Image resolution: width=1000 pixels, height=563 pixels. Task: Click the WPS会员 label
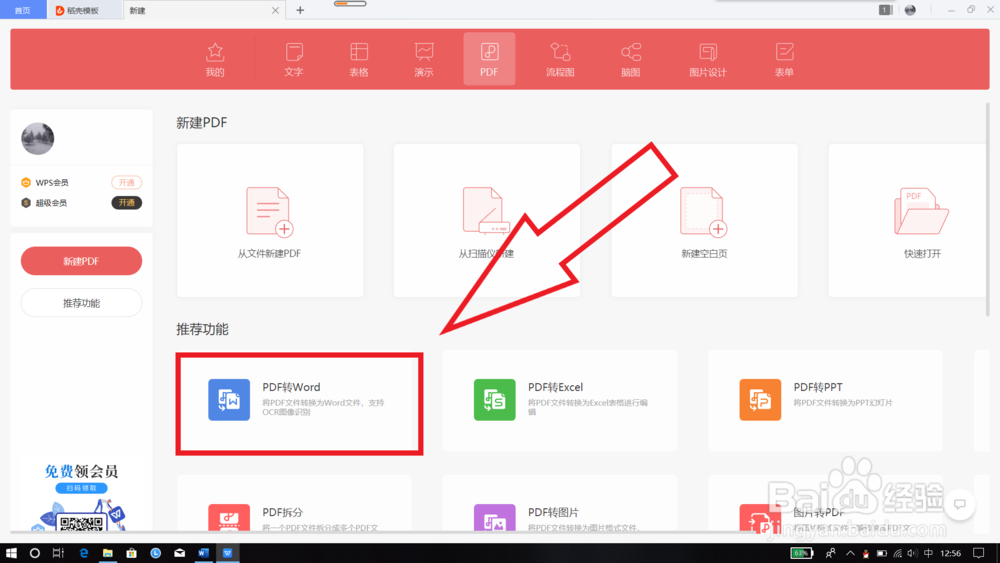[52, 182]
